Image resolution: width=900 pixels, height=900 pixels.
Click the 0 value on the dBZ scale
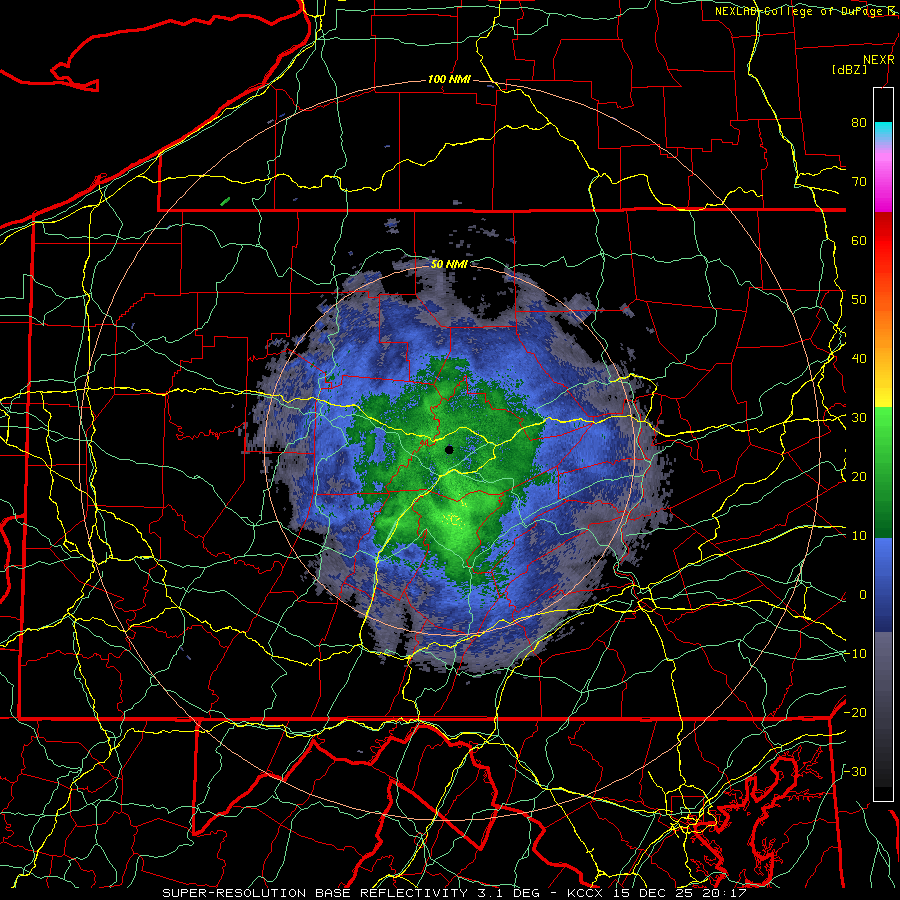(x=863, y=595)
